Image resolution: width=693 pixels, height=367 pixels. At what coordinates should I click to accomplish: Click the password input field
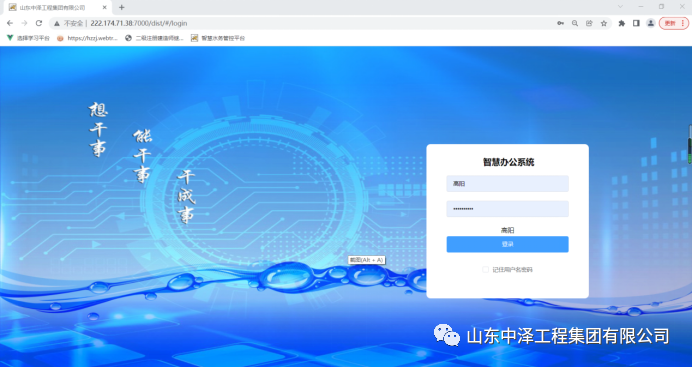[x=507, y=209]
